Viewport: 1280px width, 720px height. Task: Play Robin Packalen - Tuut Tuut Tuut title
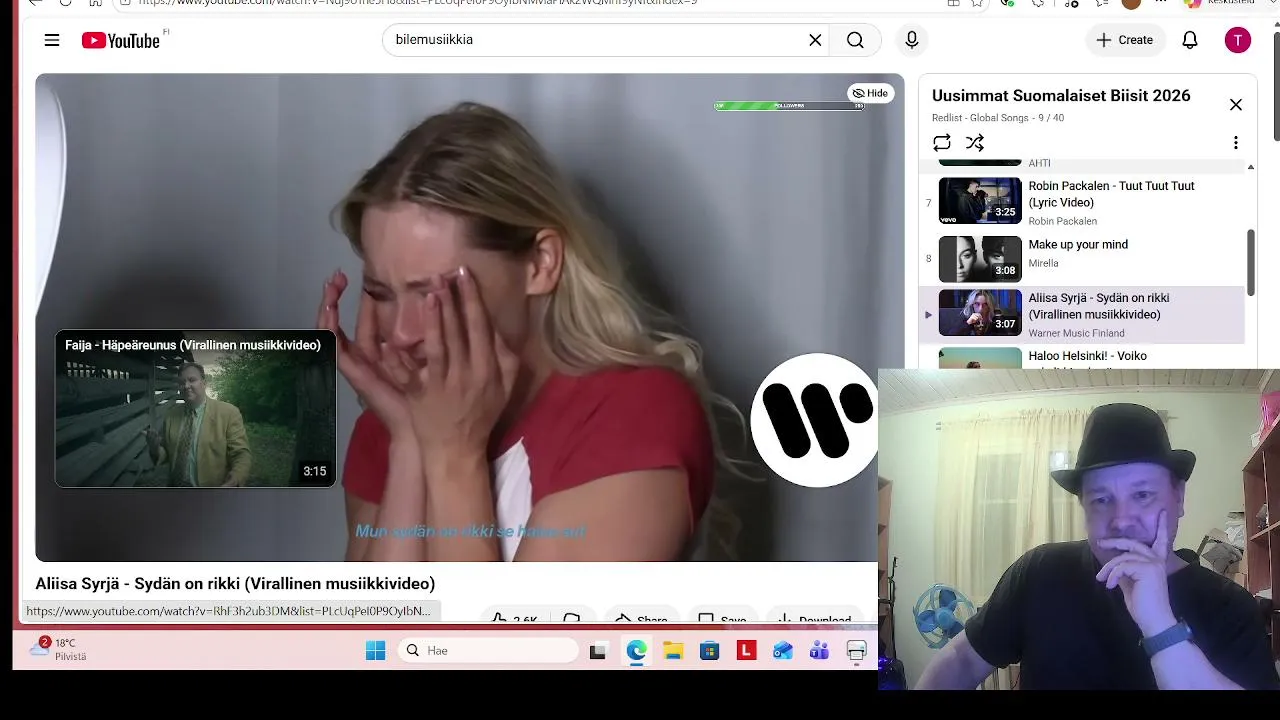click(x=1111, y=194)
